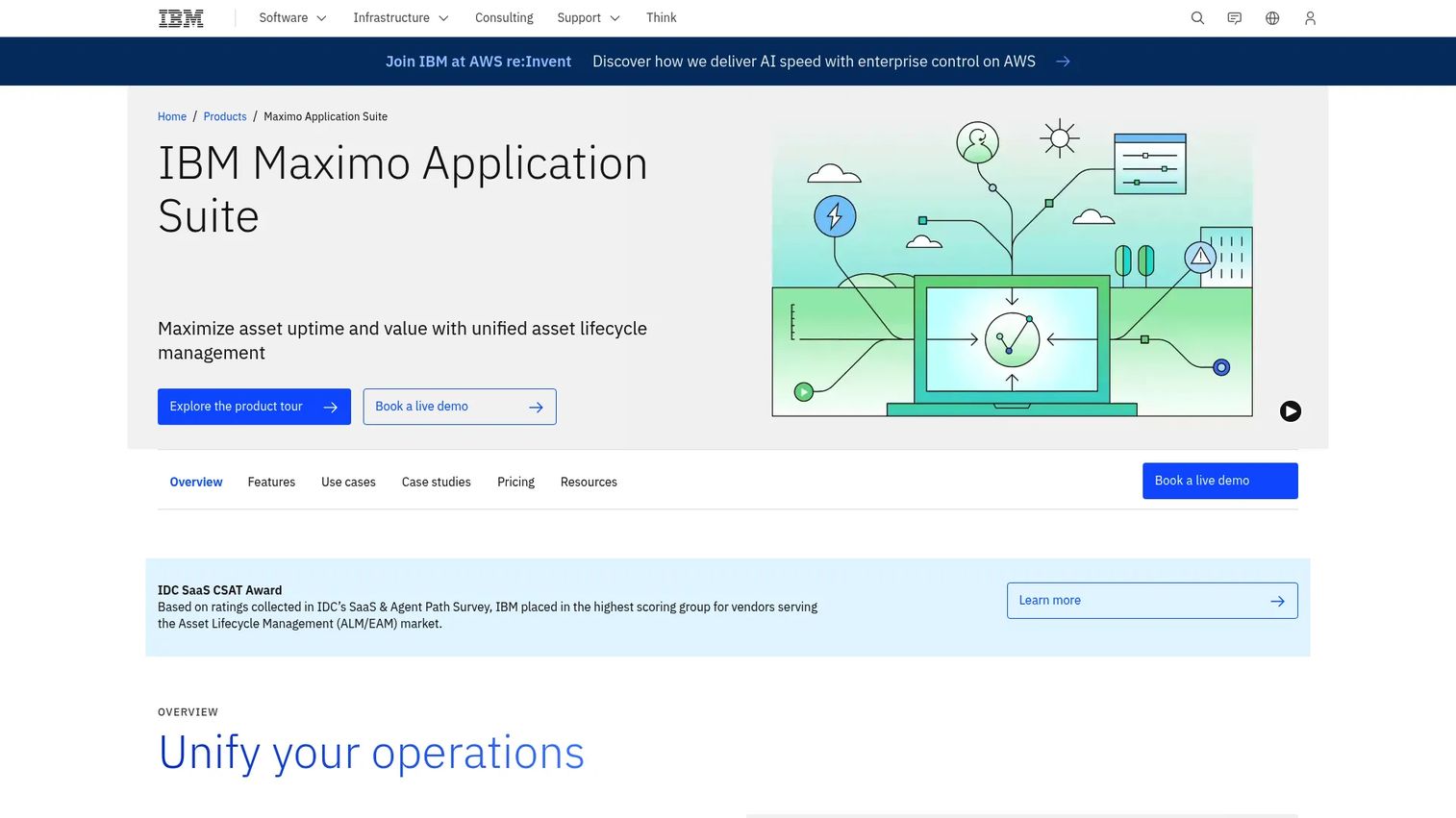Image resolution: width=1456 pixels, height=818 pixels.
Task: Open the user profile icon
Action: coord(1310,18)
